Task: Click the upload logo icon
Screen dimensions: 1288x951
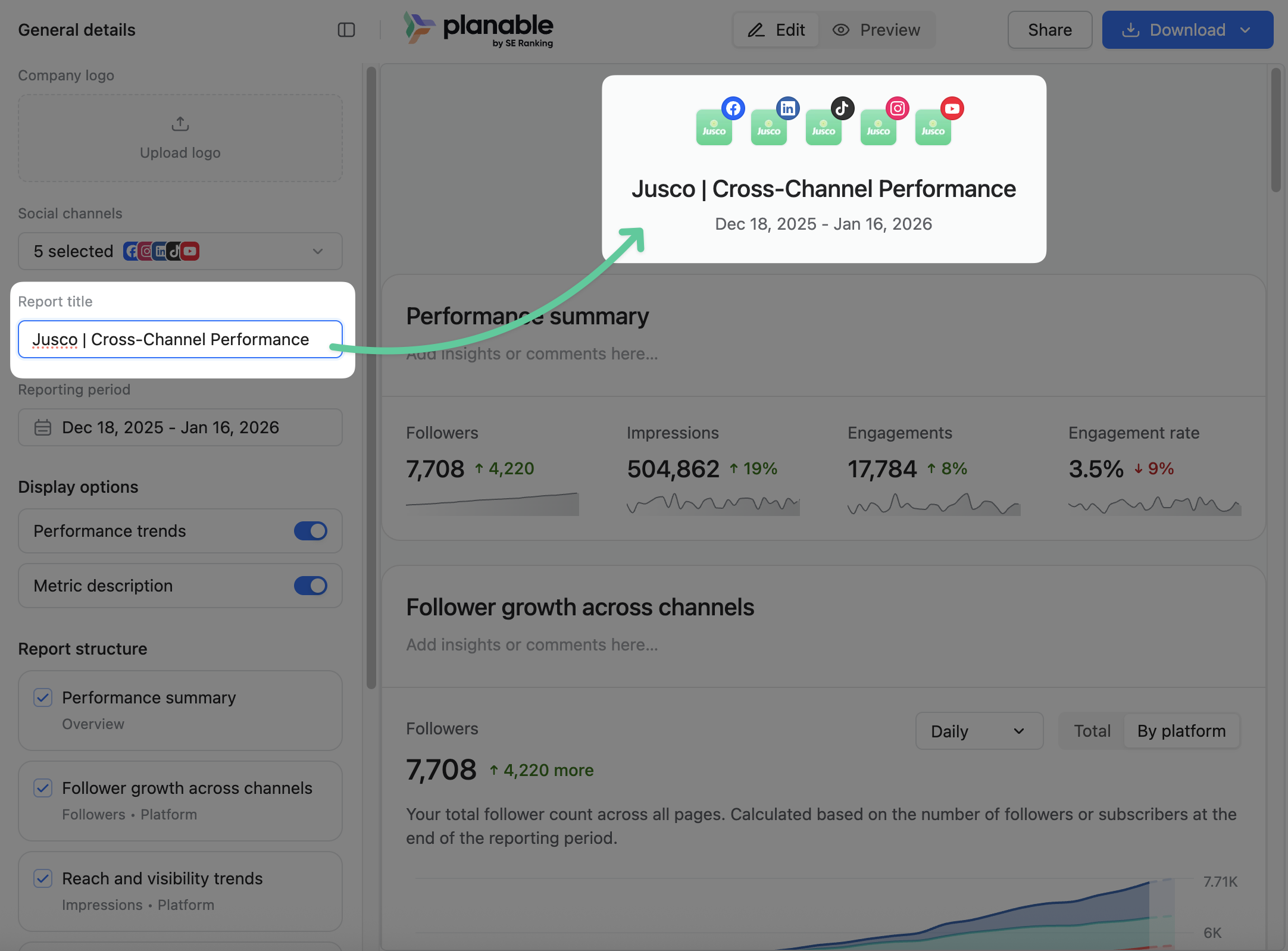Action: [180, 124]
